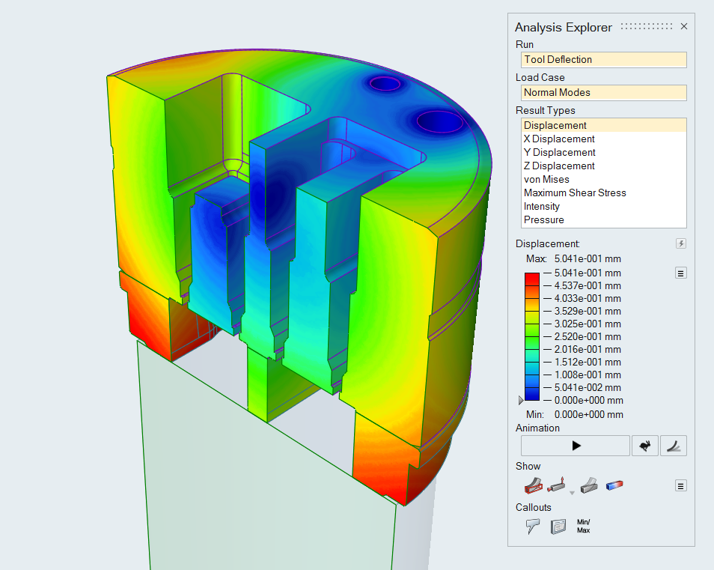Select the Tool Deflection run

pyautogui.click(x=603, y=59)
